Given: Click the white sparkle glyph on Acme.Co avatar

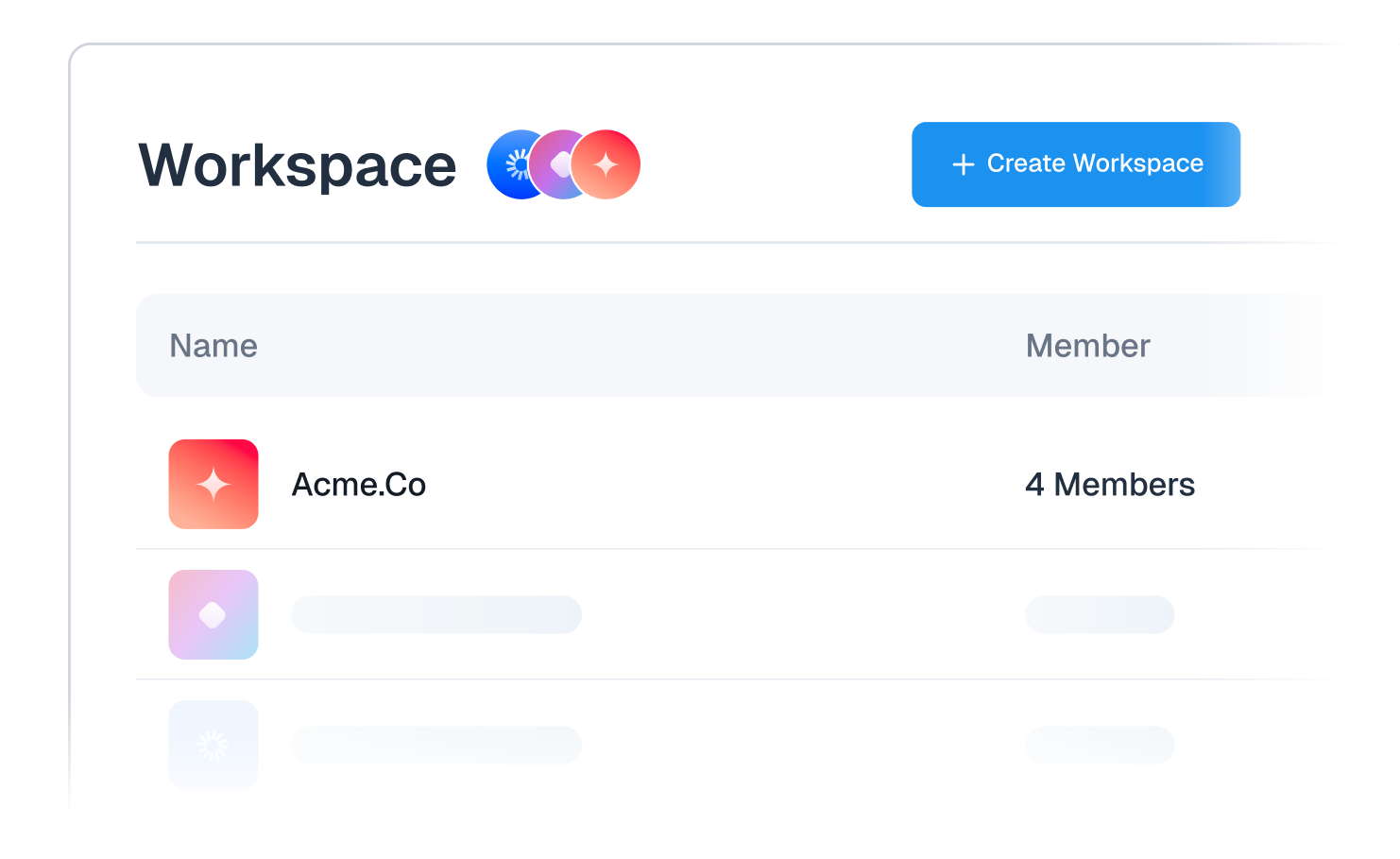Looking at the screenshot, I should coord(213,484).
